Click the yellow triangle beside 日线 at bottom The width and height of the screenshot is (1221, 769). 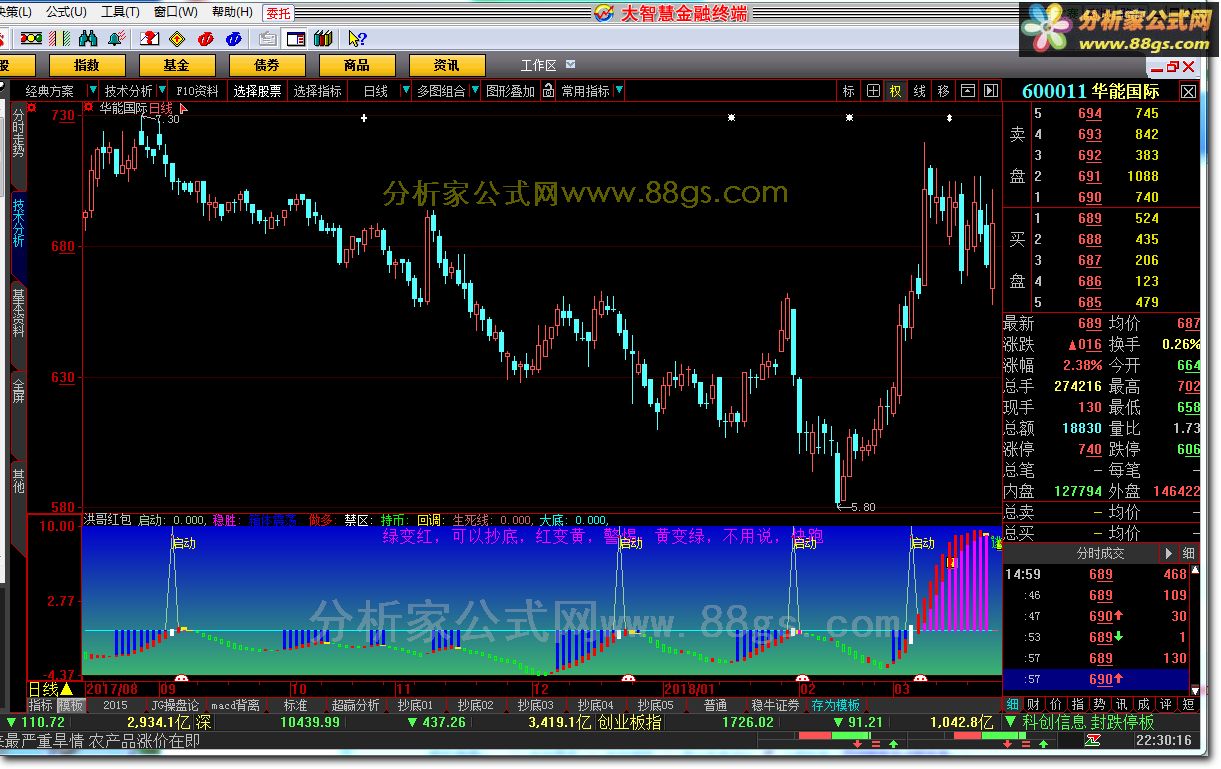click(x=66, y=689)
